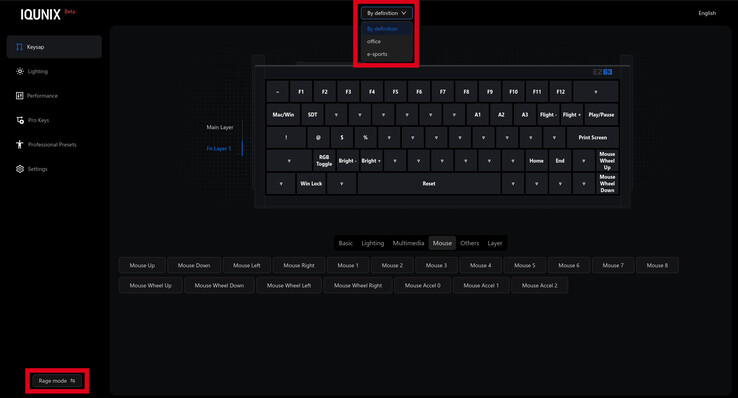
Task: Select the Win Lock key on keyboard
Action: (311, 183)
